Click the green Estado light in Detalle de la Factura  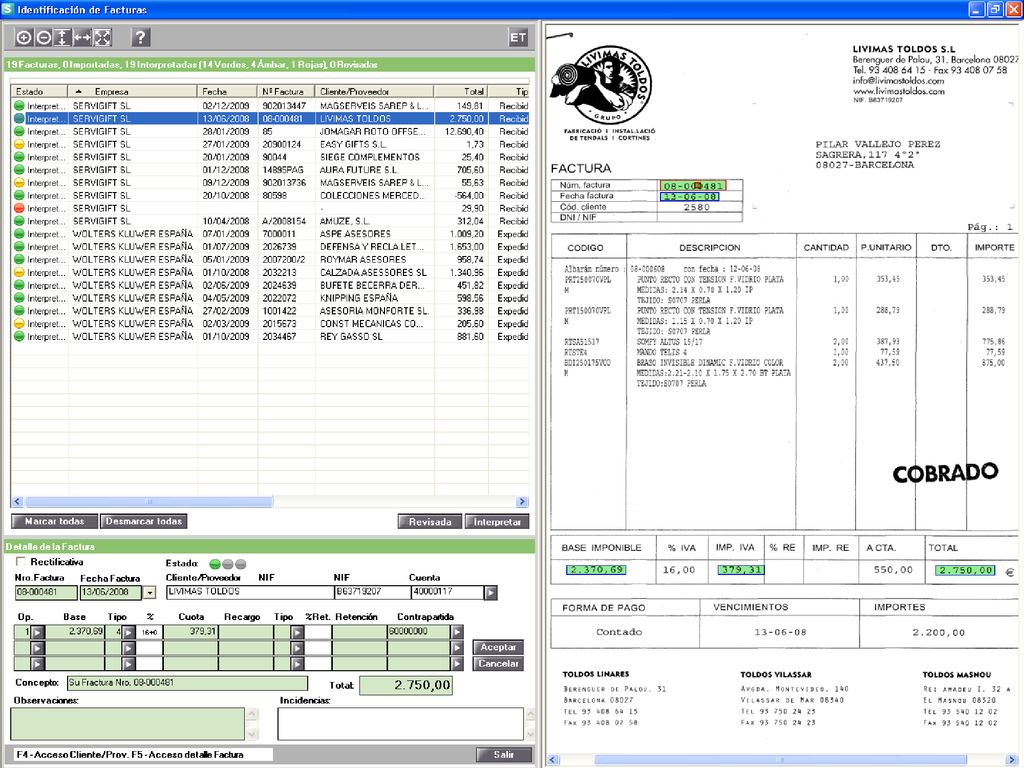point(214,564)
